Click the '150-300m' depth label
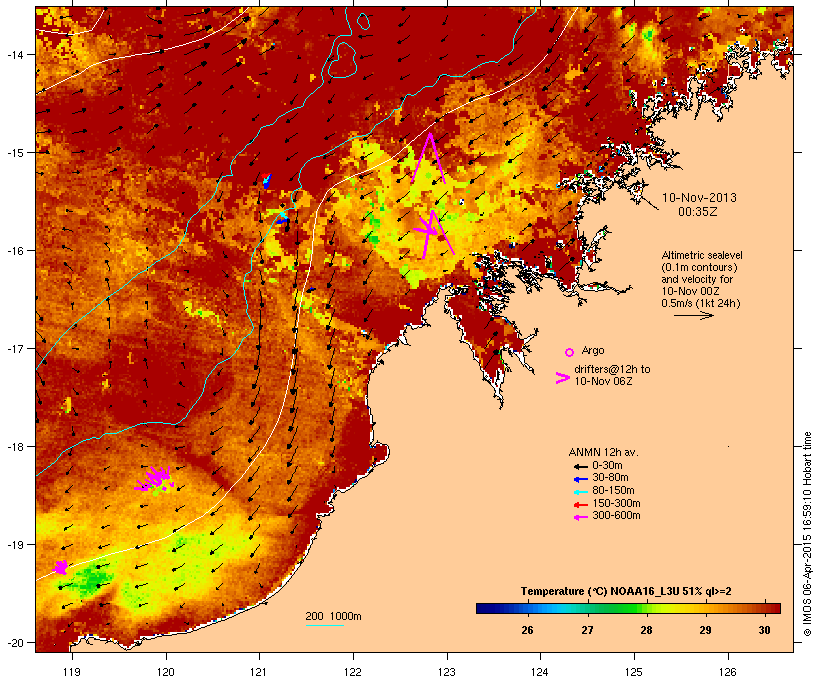820x680 pixels. pyautogui.click(x=616, y=504)
